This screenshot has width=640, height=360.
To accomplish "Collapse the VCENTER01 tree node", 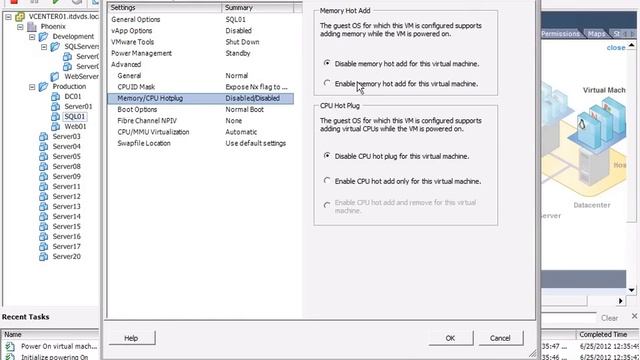I will (8, 17).
